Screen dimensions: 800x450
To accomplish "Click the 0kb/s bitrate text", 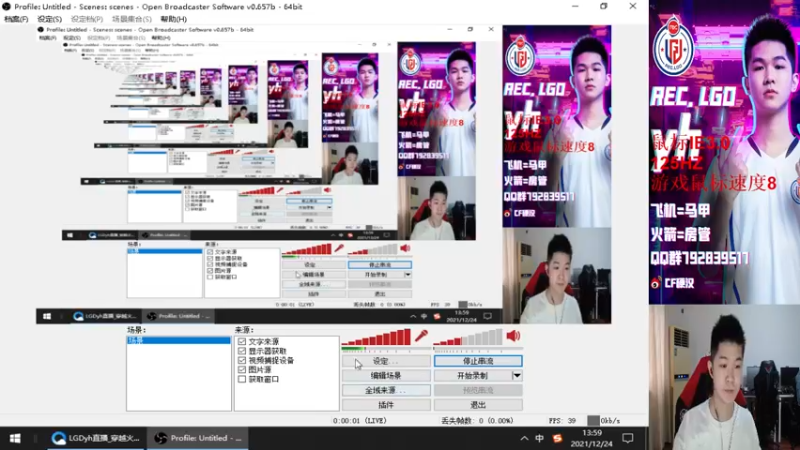I will coord(610,421).
